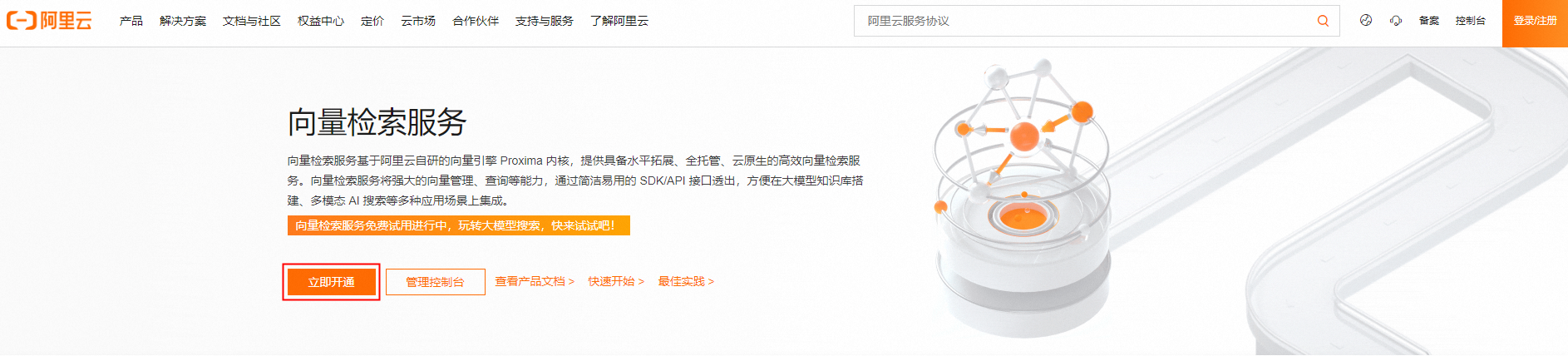Click the 备案 link in the header
The width and height of the screenshot is (1568, 356).
click(1429, 21)
